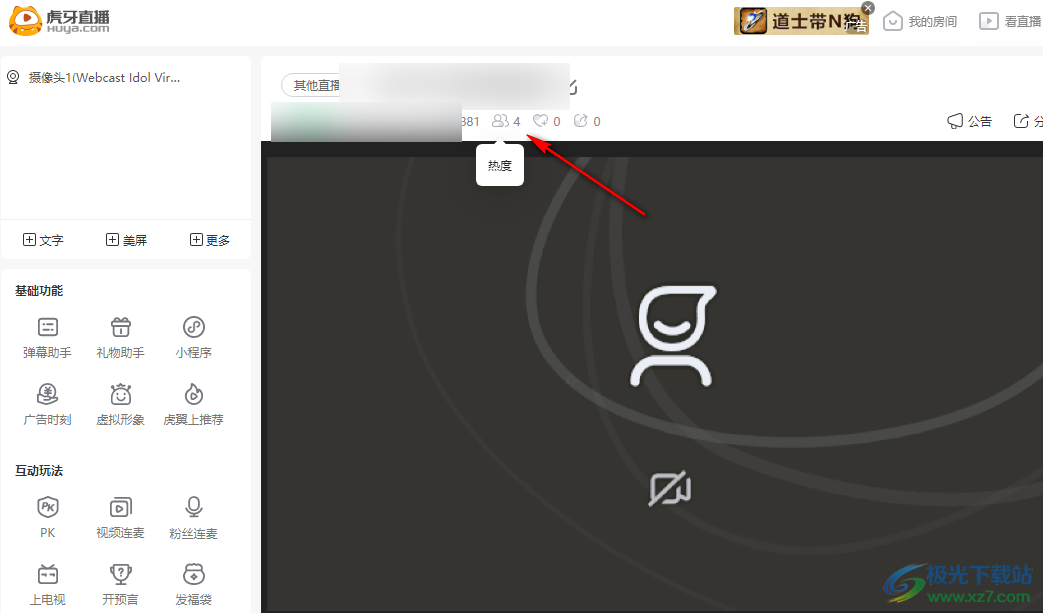Open 看直播 watch live
Screen dimensions: 1043x613
(1010, 21)
